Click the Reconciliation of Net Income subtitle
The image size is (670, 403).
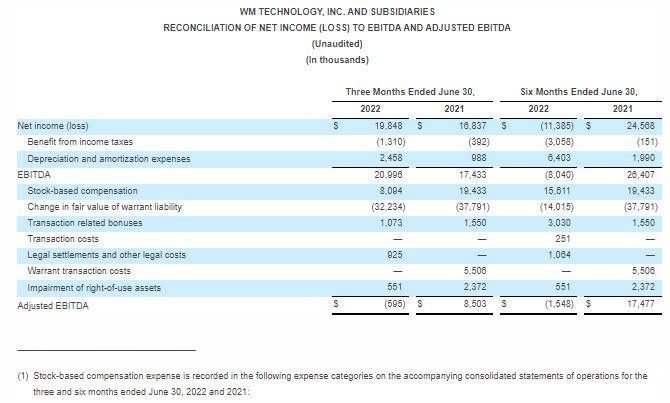tap(337, 27)
